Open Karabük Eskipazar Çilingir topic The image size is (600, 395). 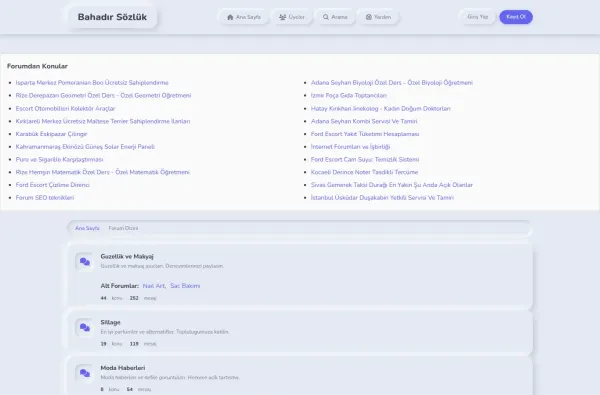(x=51, y=134)
